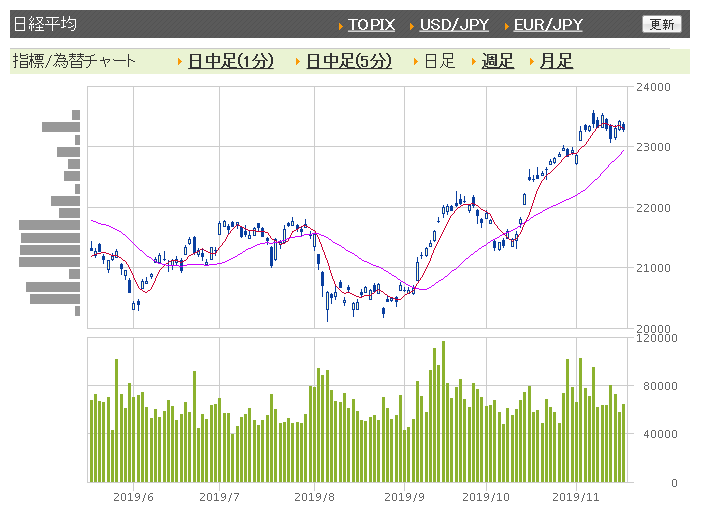Screen dimensions: 701x525
Task: Click the orange arrow beside TOPIX
Action: pyautogui.click(x=341, y=26)
